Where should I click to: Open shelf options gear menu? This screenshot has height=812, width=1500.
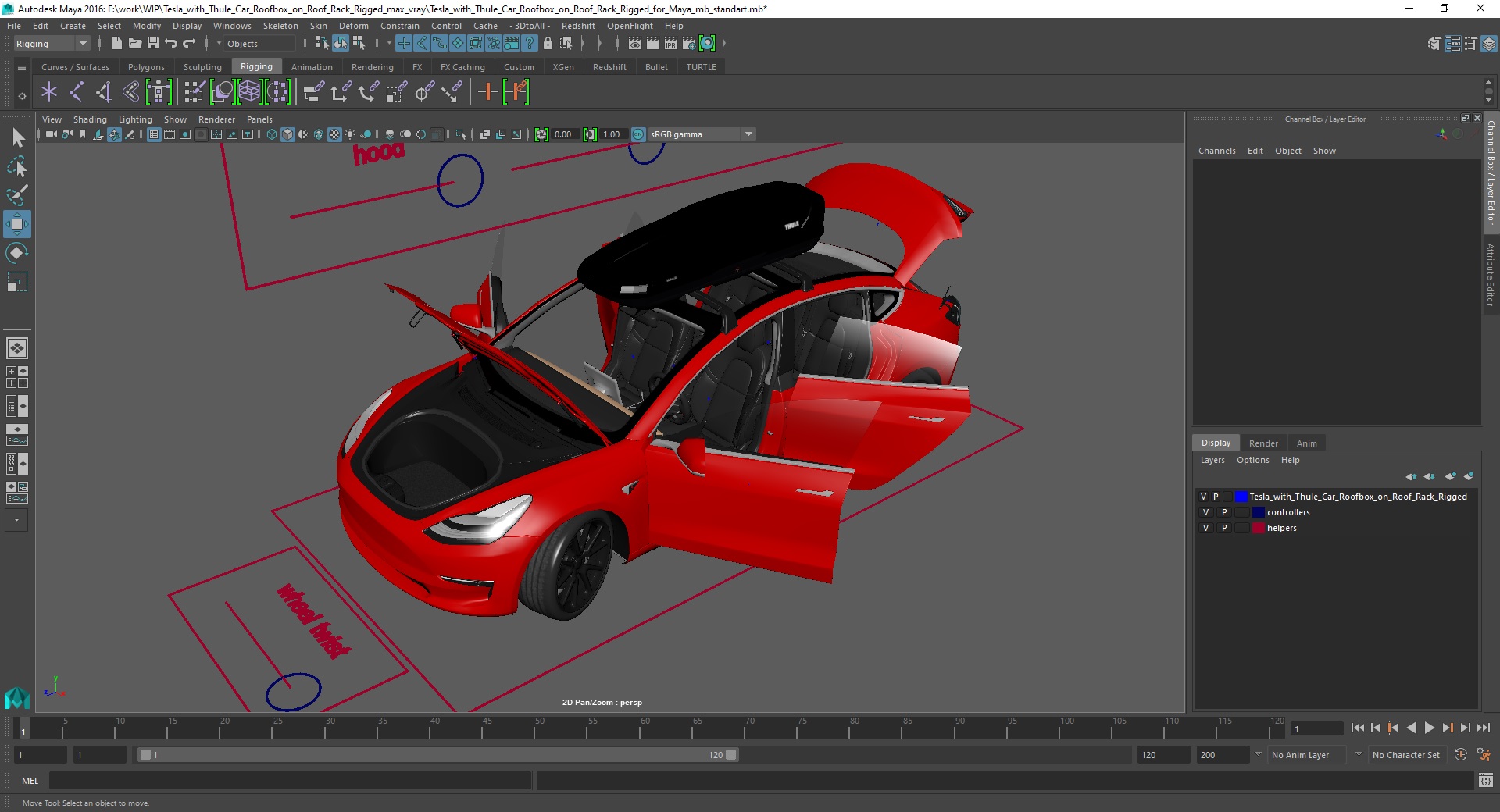[x=22, y=96]
